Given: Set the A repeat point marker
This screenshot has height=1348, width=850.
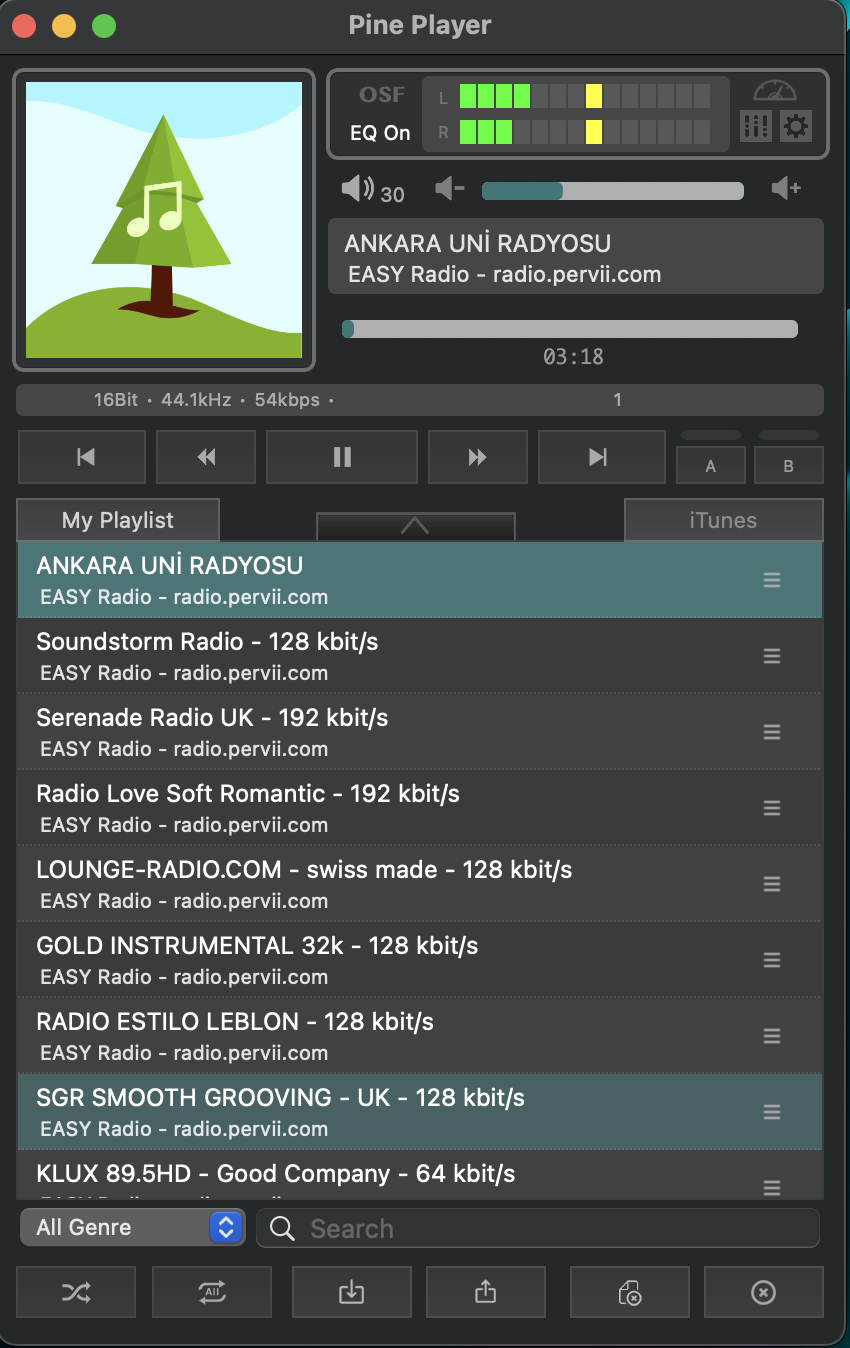Looking at the screenshot, I should pyautogui.click(x=711, y=465).
